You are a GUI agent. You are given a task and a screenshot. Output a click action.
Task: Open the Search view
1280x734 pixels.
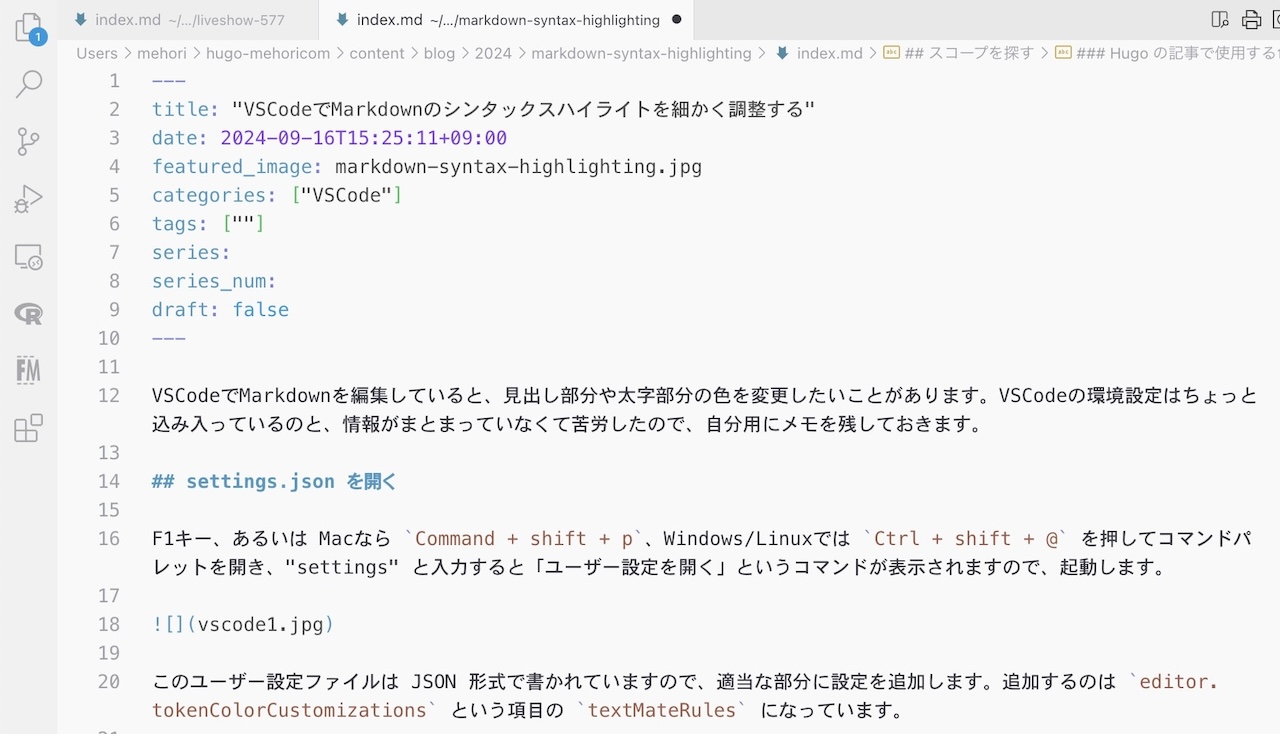coord(29,84)
